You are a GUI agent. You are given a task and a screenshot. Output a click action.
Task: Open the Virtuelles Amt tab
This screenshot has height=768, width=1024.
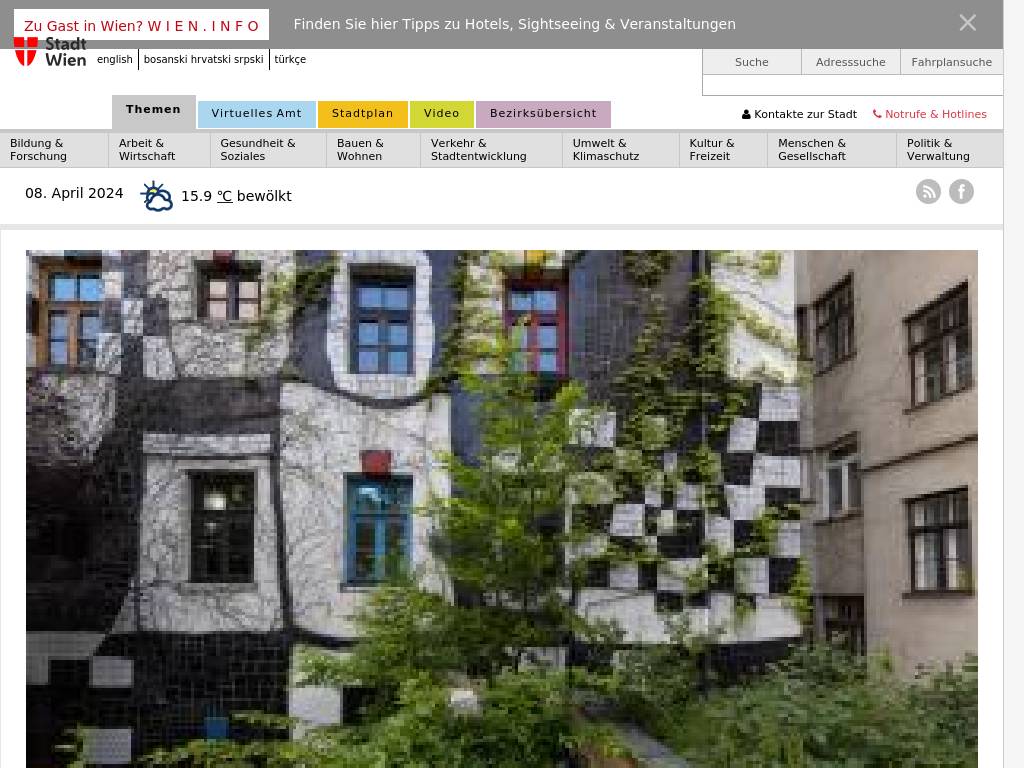point(256,114)
